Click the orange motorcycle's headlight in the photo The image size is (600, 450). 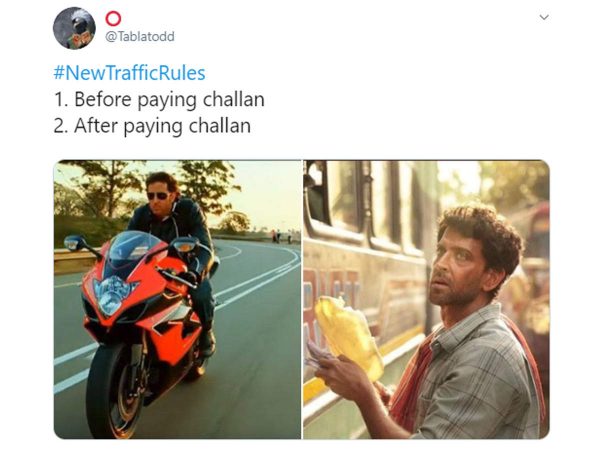(111, 295)
